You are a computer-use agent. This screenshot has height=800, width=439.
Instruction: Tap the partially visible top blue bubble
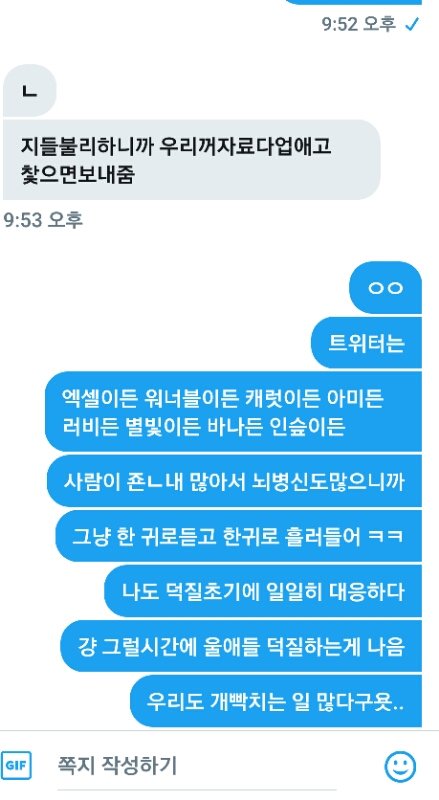click(x=352, y=2)
